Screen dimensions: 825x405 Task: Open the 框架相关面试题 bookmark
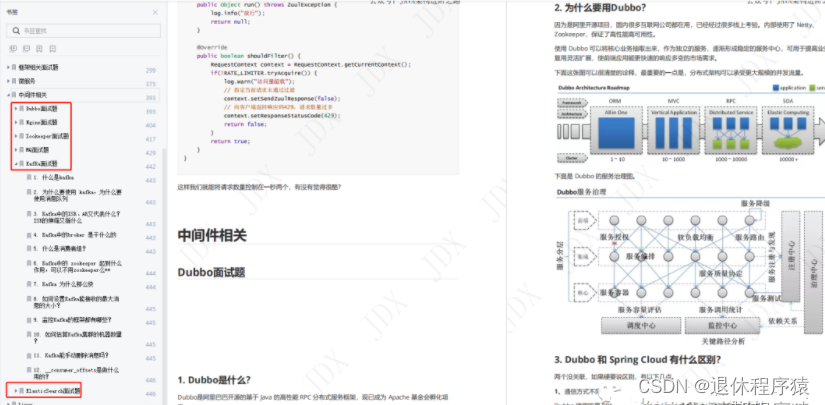pyautogui.click(x=38, y=67)
